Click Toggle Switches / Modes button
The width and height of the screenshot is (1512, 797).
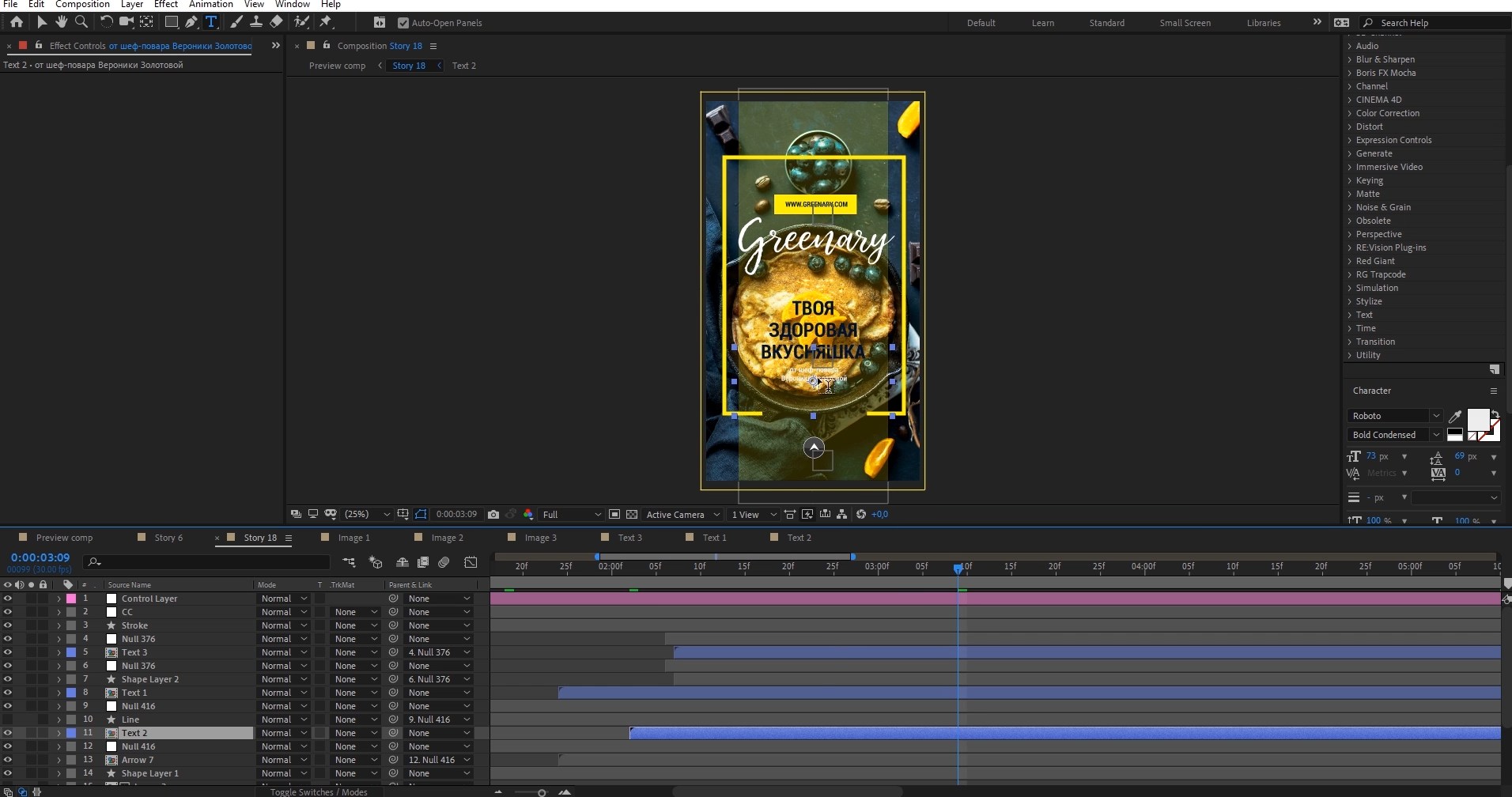(319, 791)
